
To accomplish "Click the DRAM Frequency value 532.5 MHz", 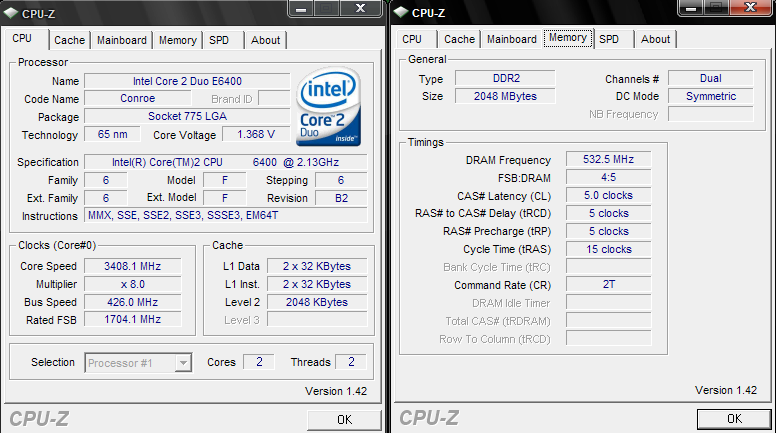I will click(609, 159).
